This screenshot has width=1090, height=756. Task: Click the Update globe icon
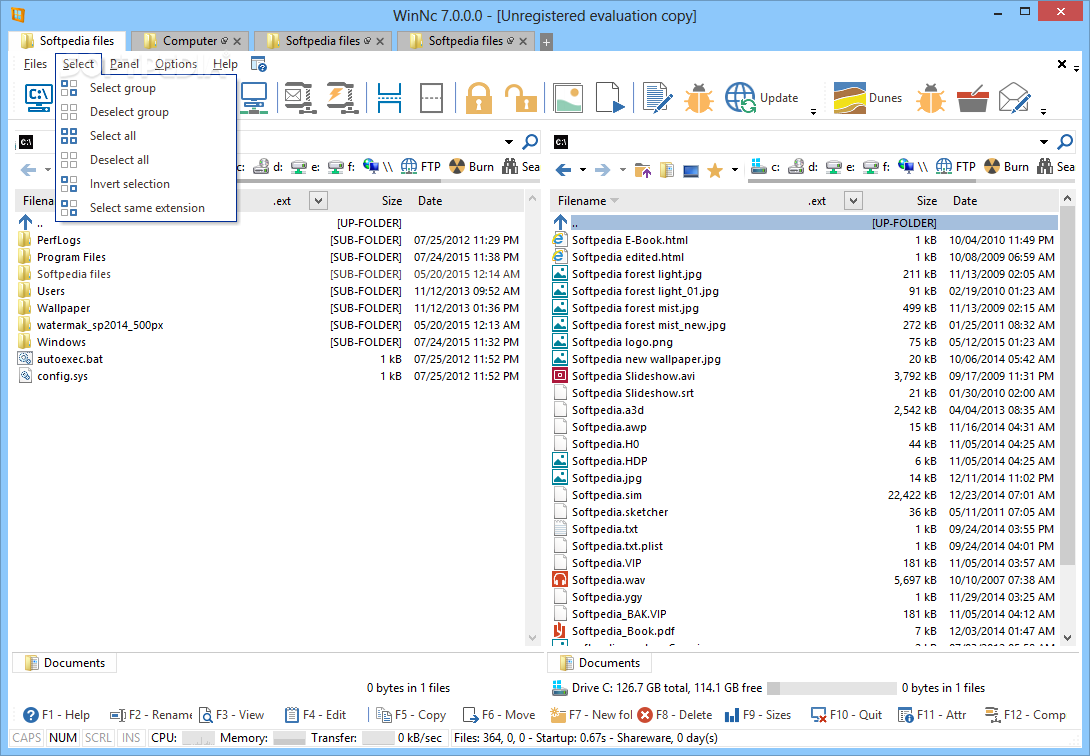click(740, 97)
